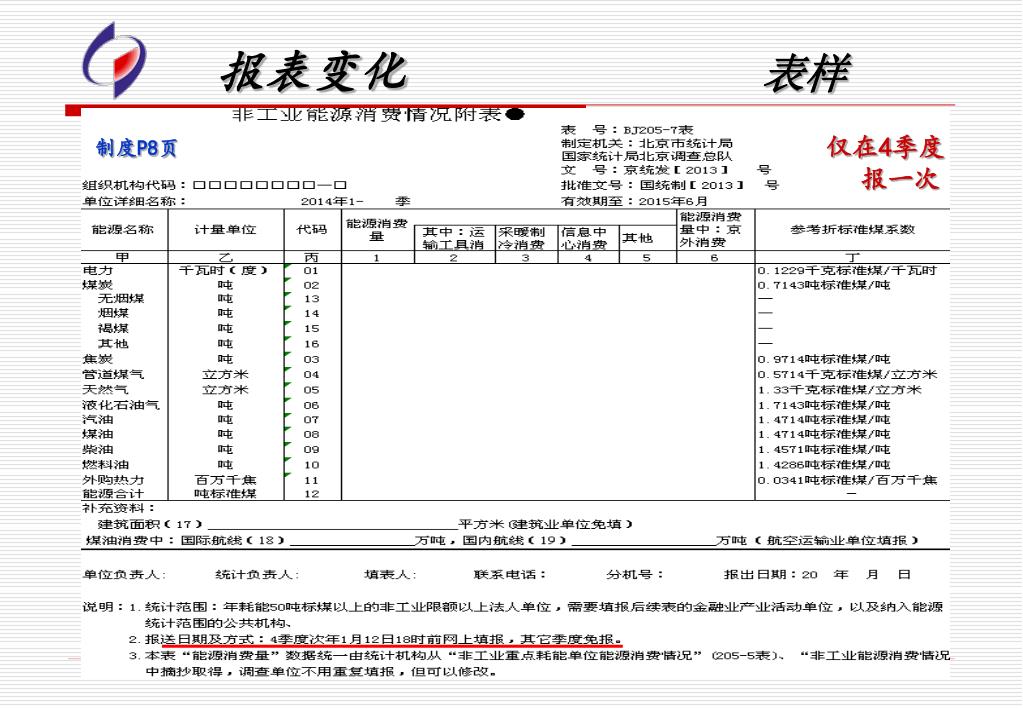
Task: Click the 国内航线（19） blank line
Action: coord(643,543)
